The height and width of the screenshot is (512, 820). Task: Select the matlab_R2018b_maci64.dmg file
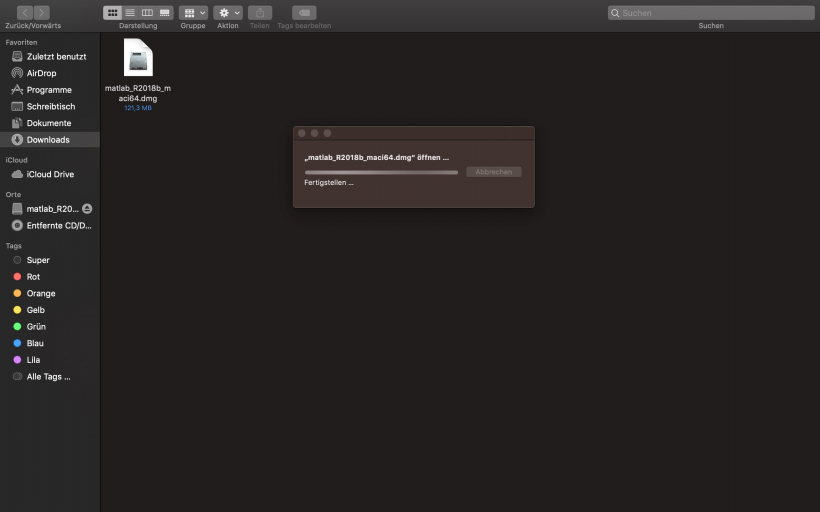click(x=138, y=60)
